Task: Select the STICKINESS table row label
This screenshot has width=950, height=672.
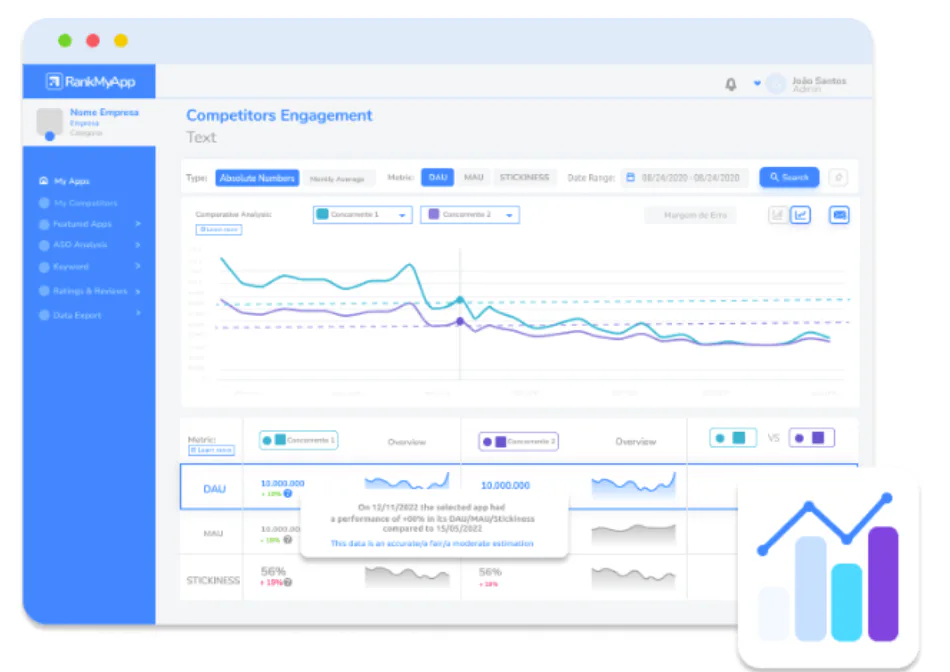Action: click(213, 581)
